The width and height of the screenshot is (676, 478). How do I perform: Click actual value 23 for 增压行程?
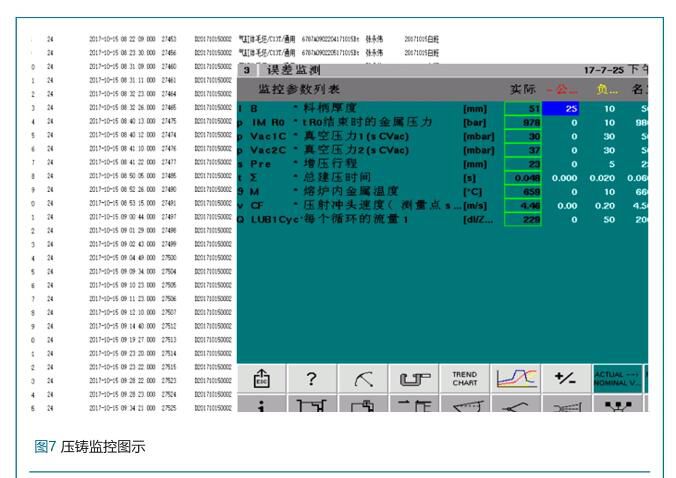click(523, 164)
